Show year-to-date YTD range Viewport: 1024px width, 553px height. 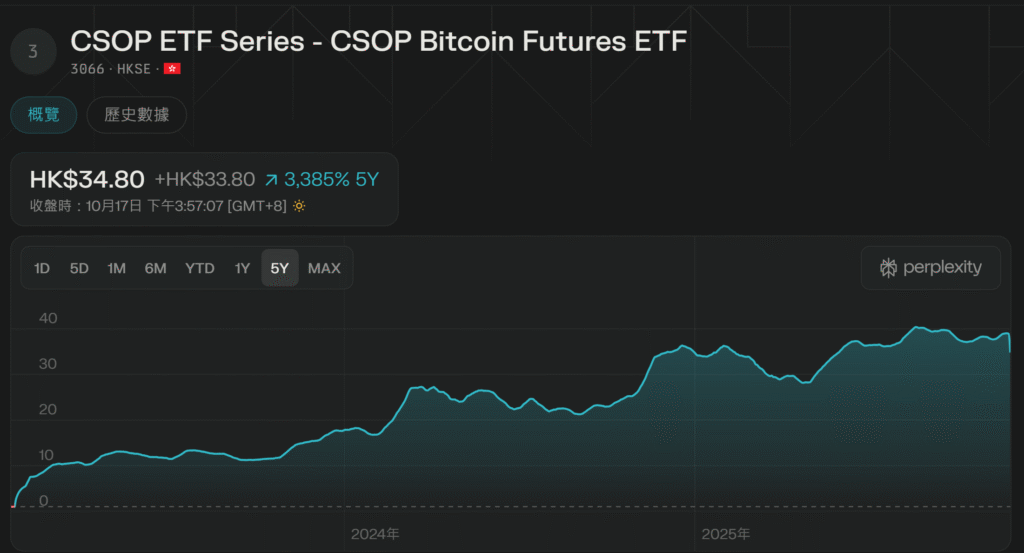click(200, 268)
